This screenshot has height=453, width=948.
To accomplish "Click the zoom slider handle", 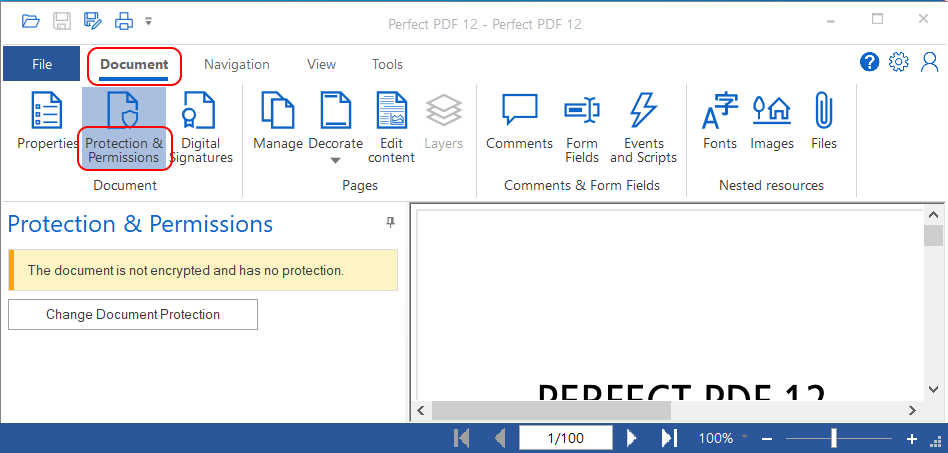I will pyautogui.click(x=834, y=438).
